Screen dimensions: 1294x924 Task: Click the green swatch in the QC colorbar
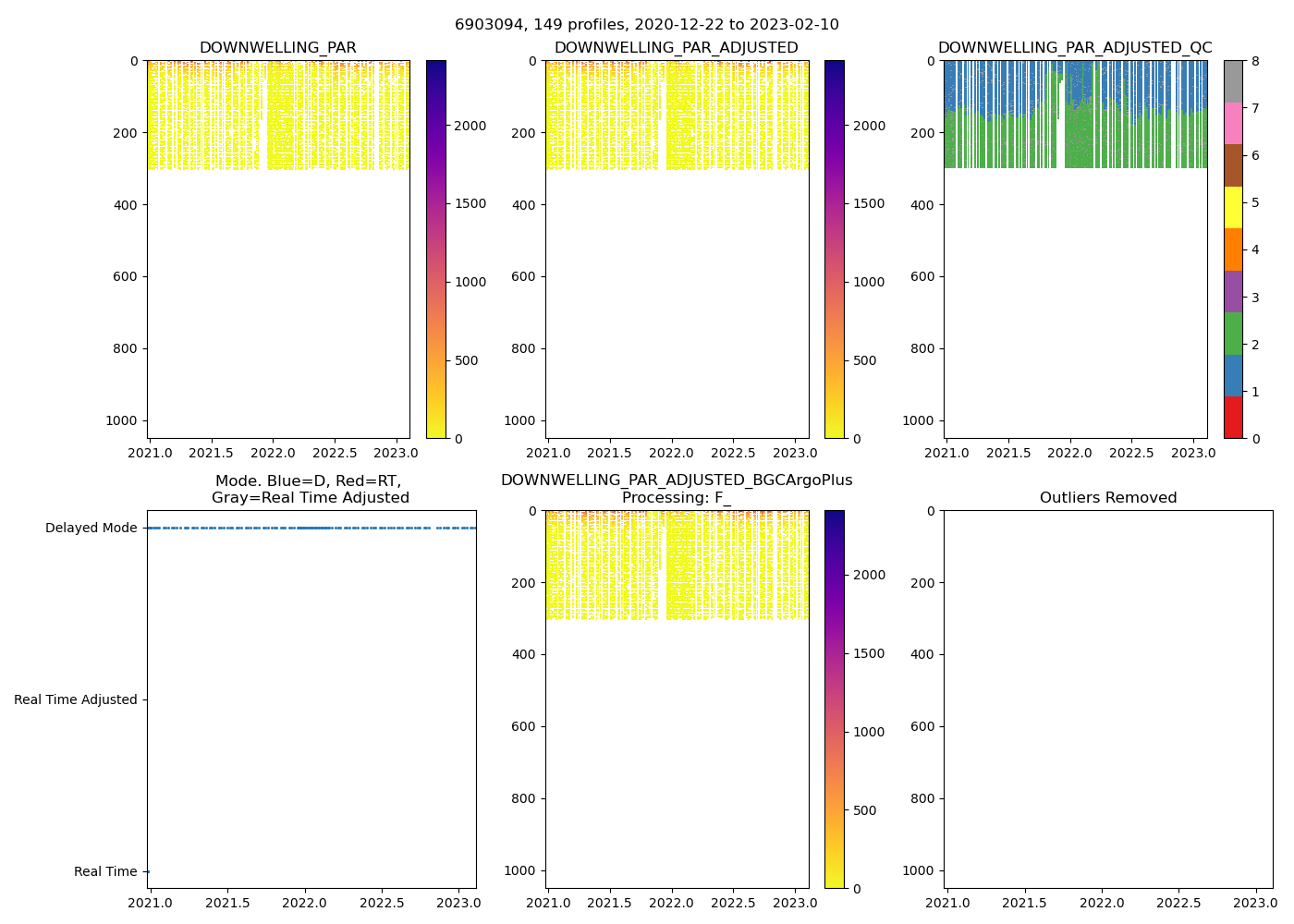point(1233,333)
